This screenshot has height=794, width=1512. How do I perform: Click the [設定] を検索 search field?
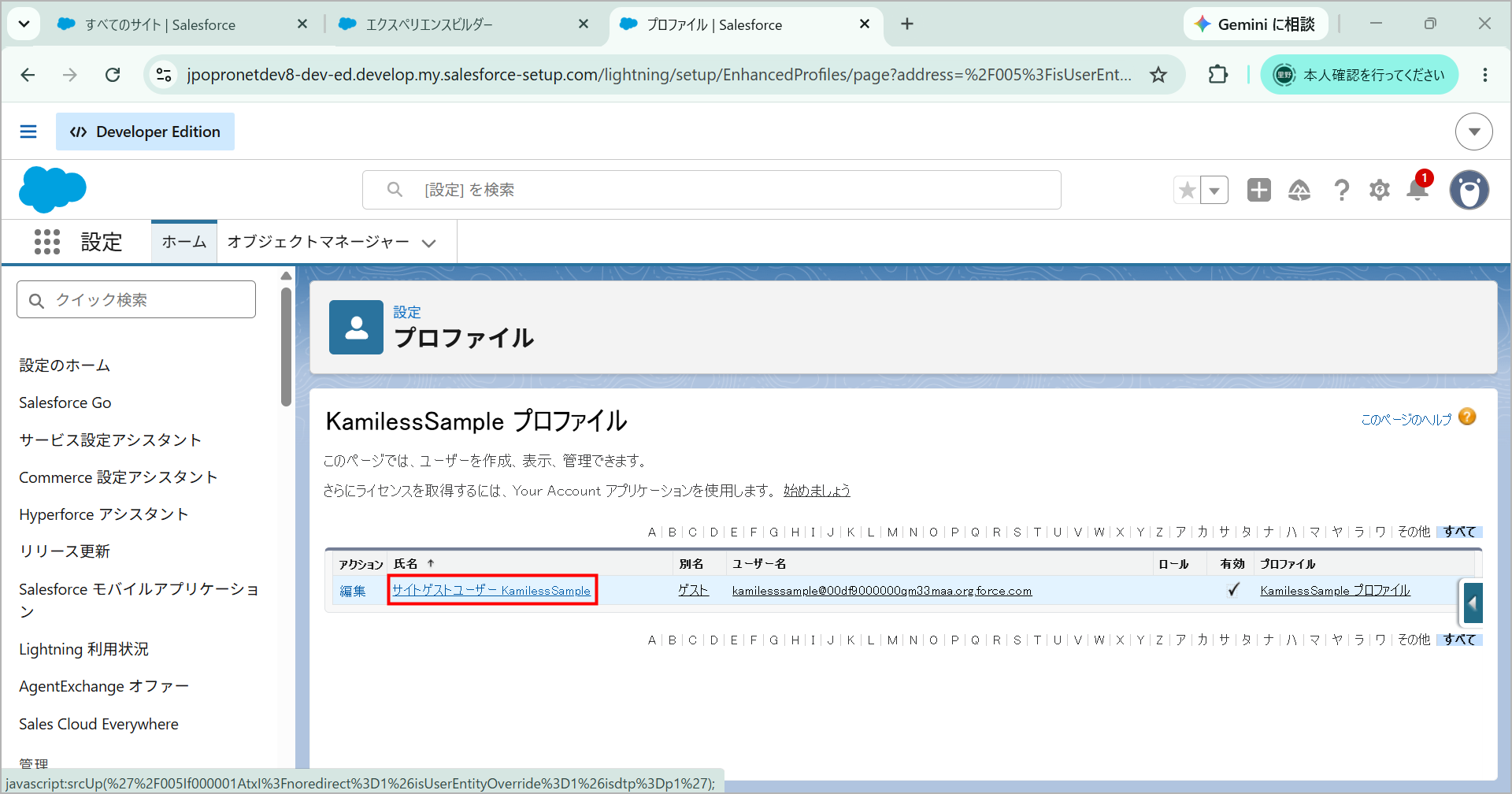pyautogui.click(x=712, y=190)
